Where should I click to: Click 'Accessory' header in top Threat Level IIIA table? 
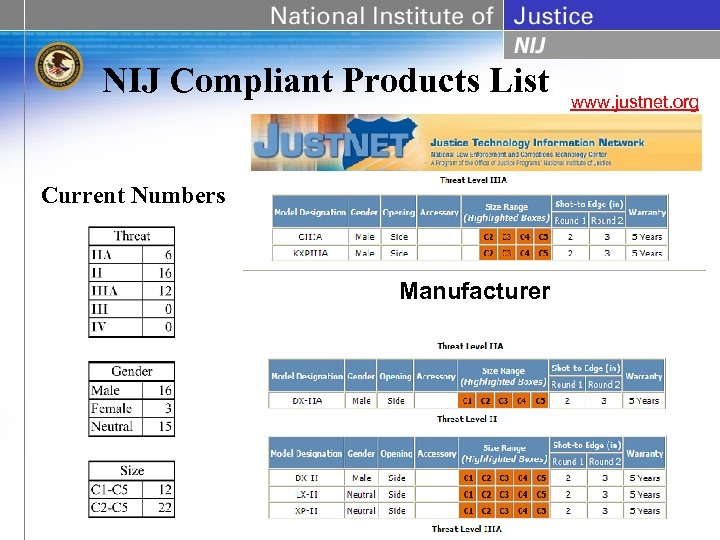pos(439,212)
